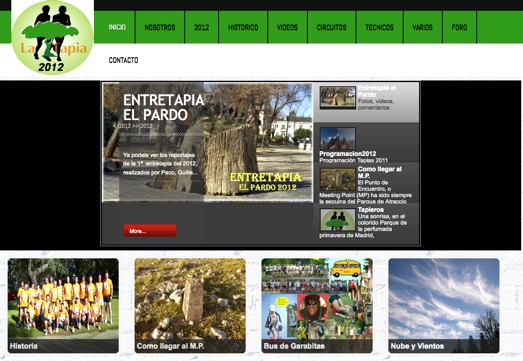Go to the NOSOTROS page
The width and height of the screenshot is (523, 361).
pos(160,27)
